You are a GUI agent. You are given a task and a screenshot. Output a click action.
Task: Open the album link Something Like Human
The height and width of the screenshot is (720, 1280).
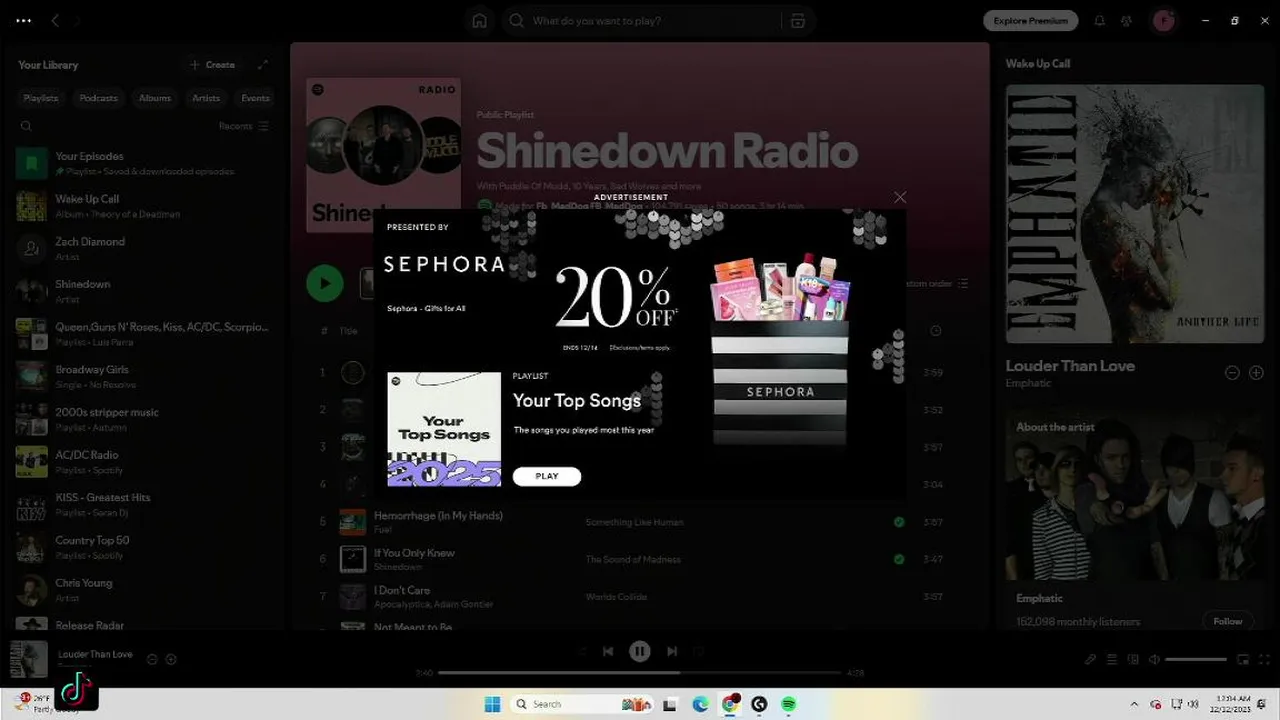coord(634,522)
